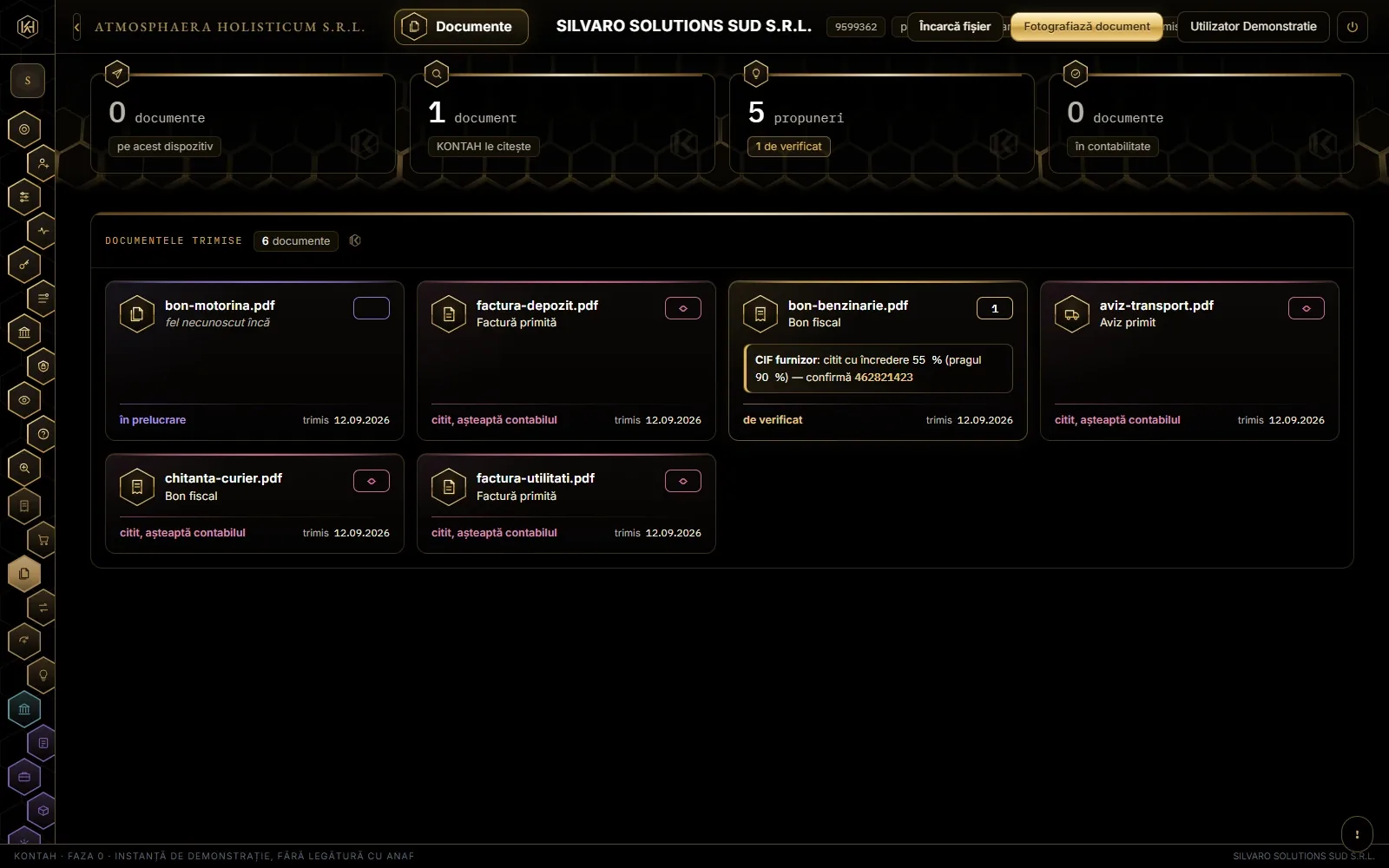This screenshot has height=868, width=1389.
Task: Click the purple briefcase hexagon
Action: coord(24,777)
